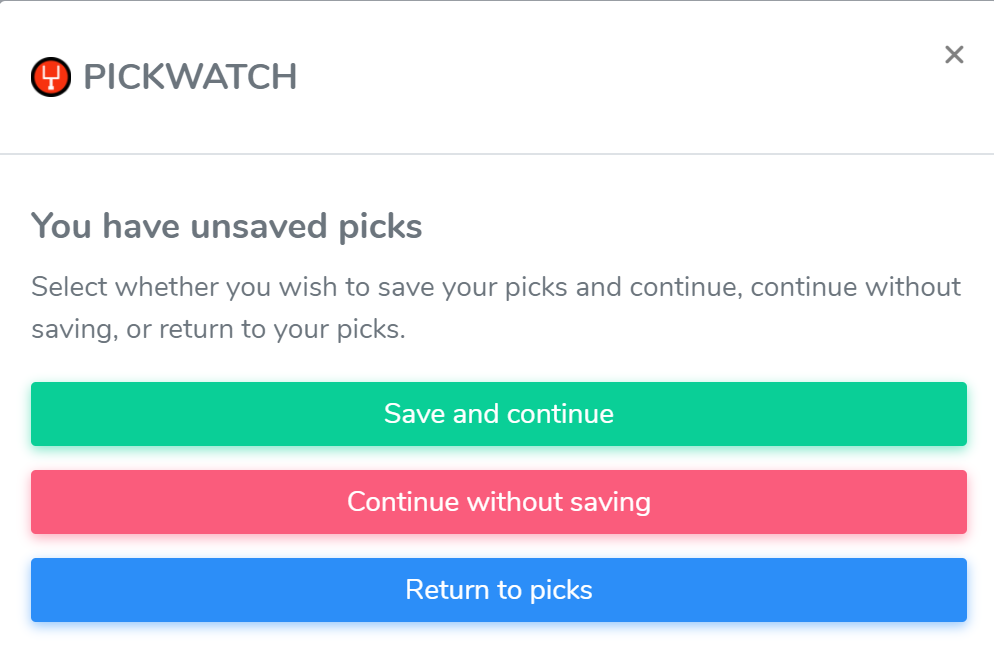Discard changes using the pink-red button
This screenshot has width=994, height=648.
(x=498, y=502)
